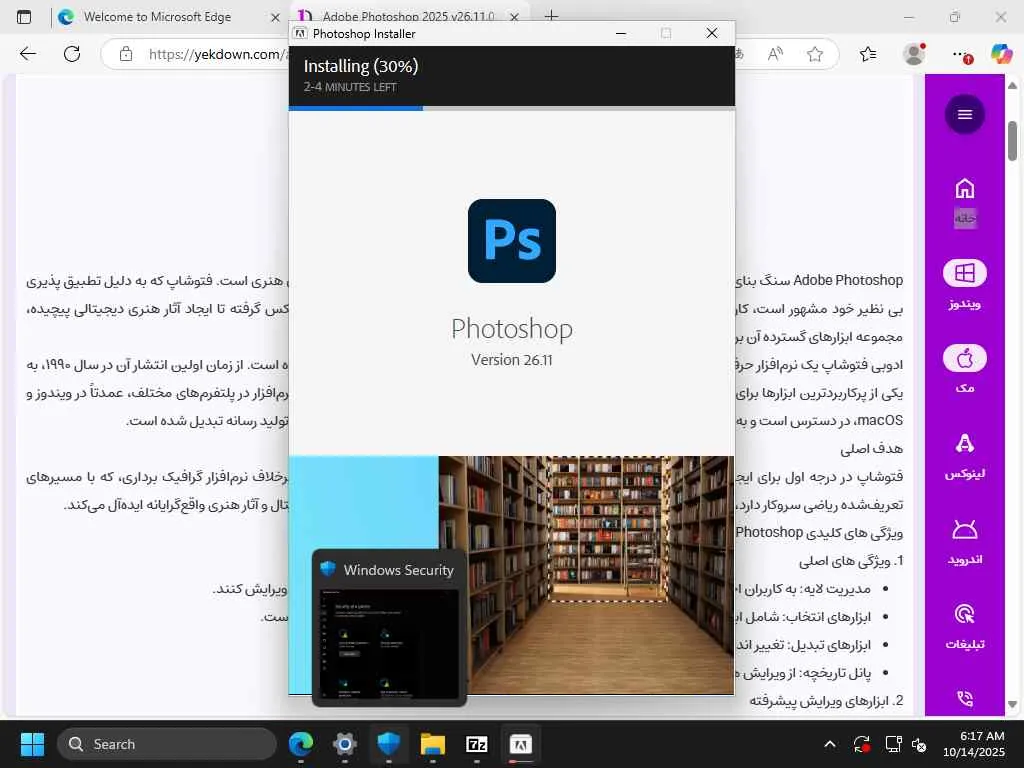
Task: Click the تبلیغات label in sidebar
Action: click(965, 644)
